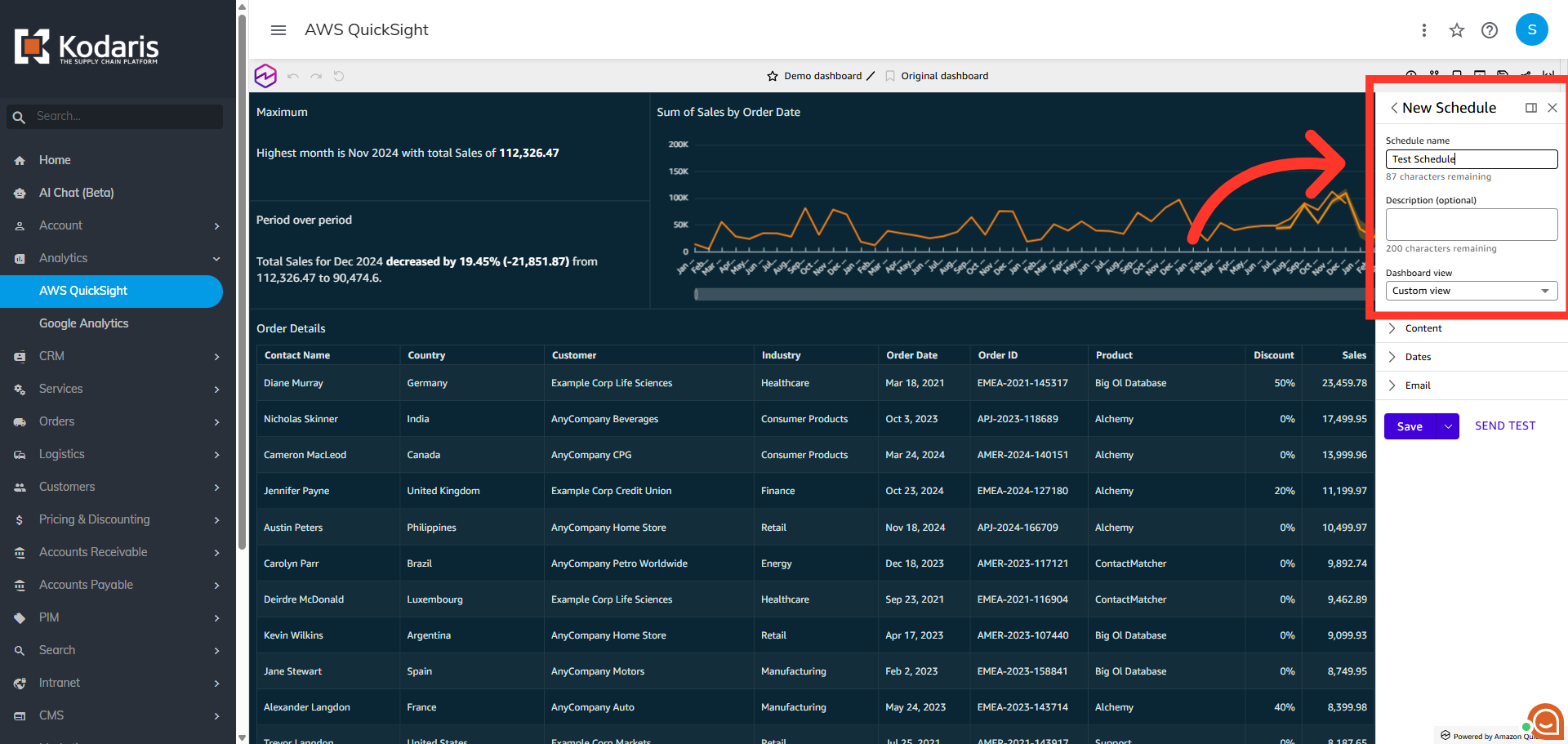Click the pencil edit icon beside Demo dashboard
The image size is (1568, 744).
[871, 76]
